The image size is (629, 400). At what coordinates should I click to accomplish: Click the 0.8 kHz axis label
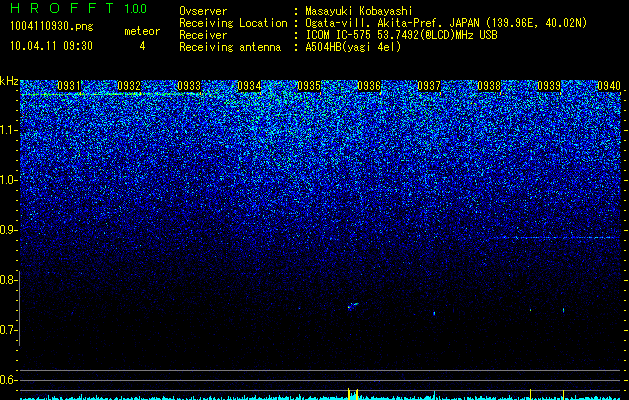pos(8,280)
